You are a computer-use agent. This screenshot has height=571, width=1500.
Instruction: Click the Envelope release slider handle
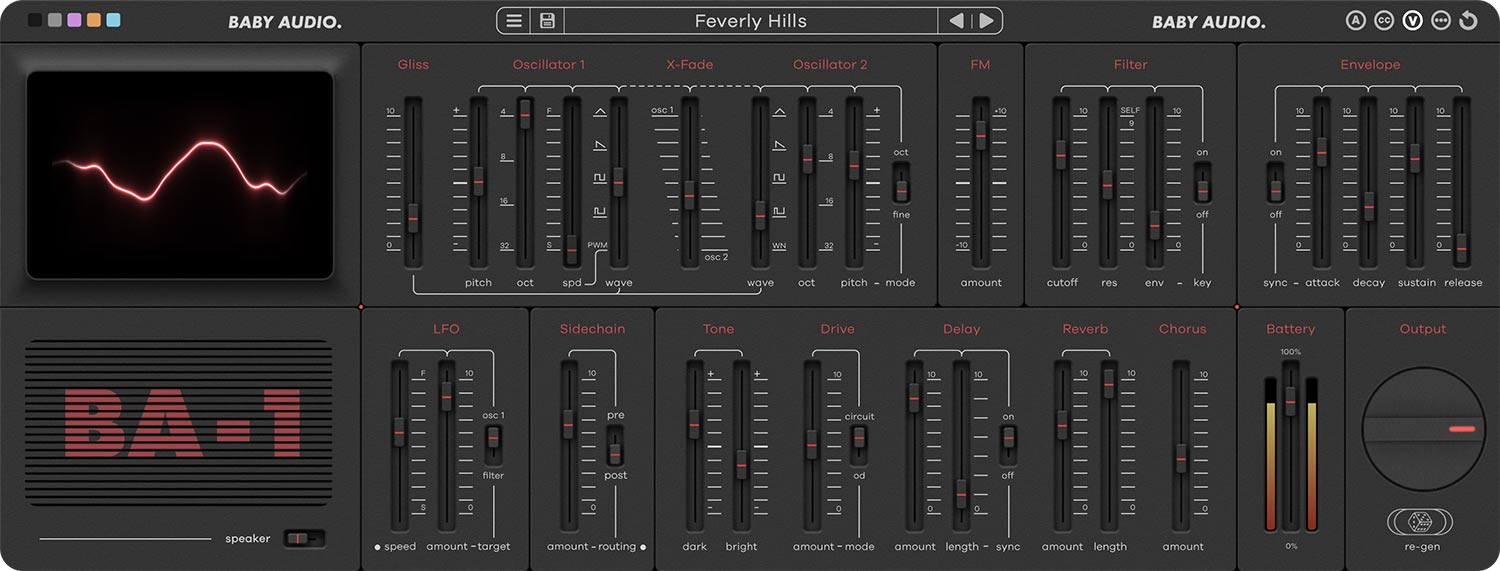pyautogui.click(x=1462, y=247)
